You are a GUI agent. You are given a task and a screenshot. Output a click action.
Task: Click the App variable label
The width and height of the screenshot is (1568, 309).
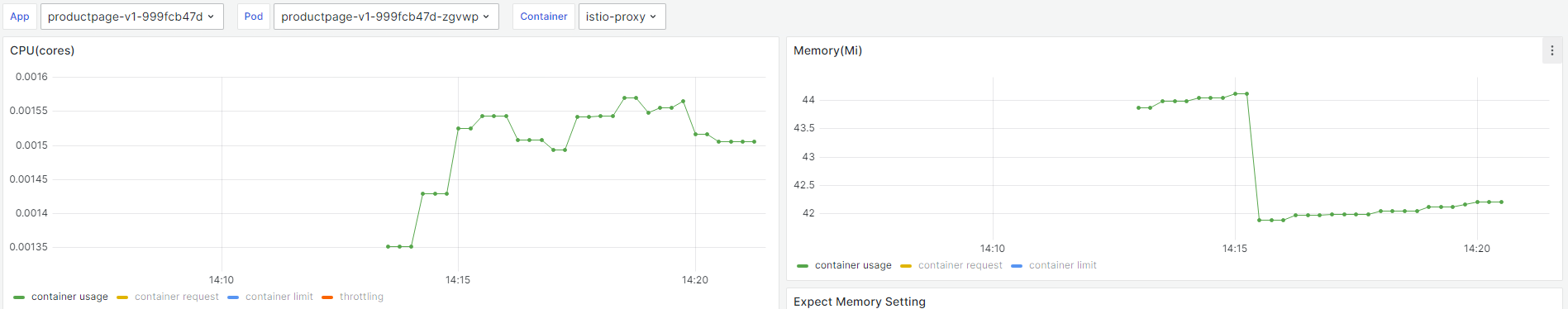pos(20,17)
